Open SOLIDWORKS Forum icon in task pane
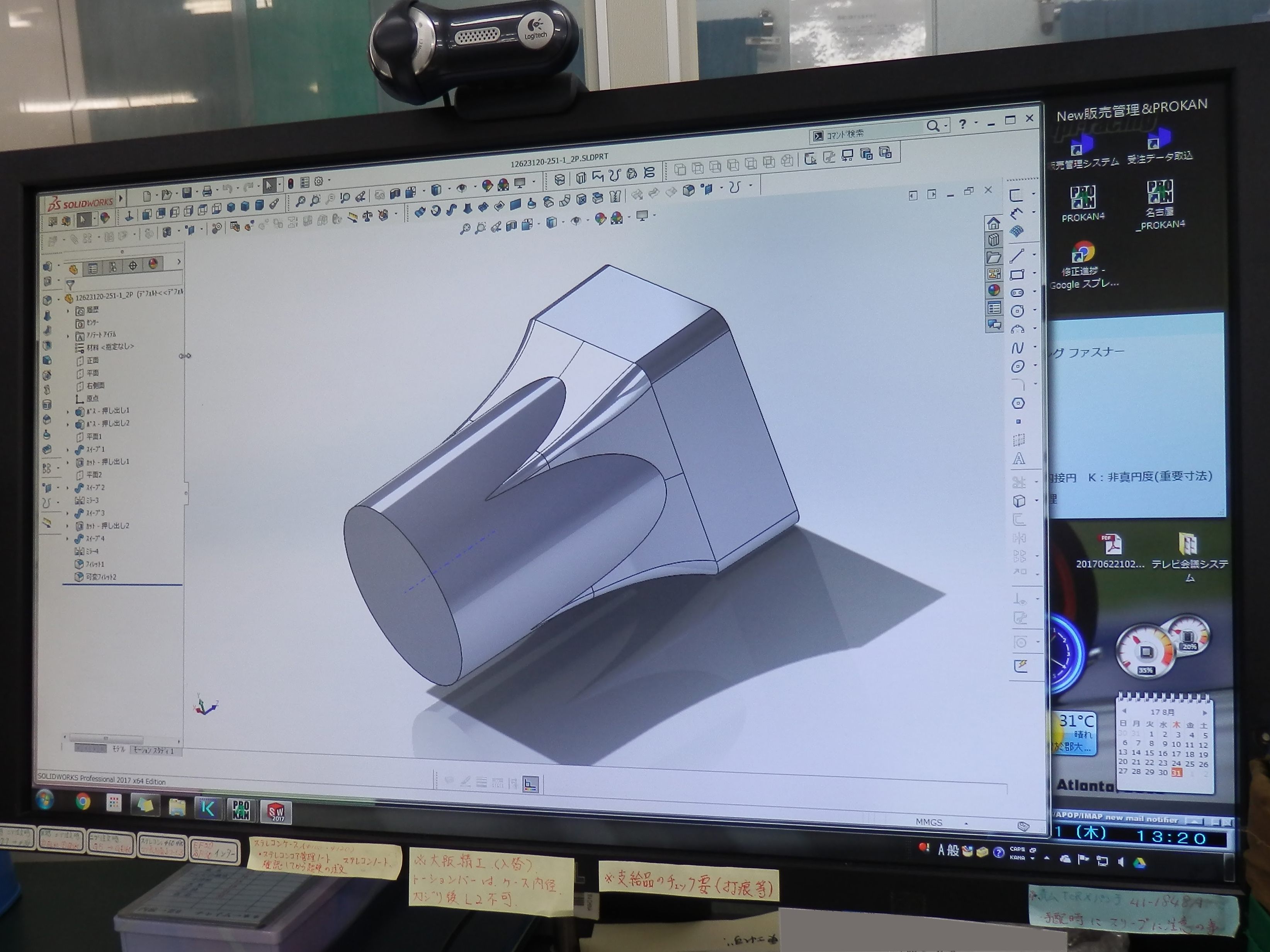 coord(995,325)
